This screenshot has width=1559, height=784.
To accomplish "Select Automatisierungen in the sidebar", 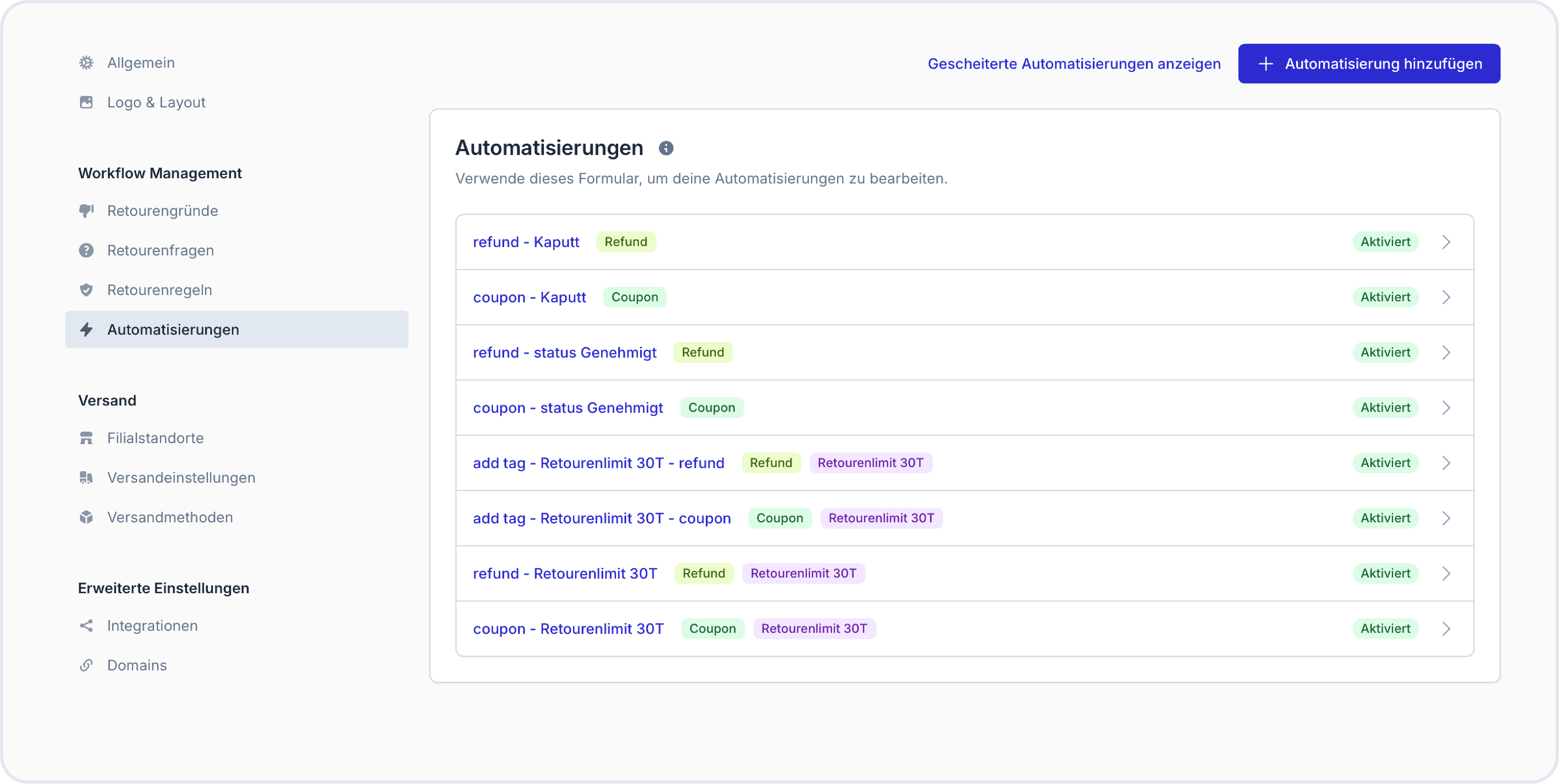I will coord(173,330).
